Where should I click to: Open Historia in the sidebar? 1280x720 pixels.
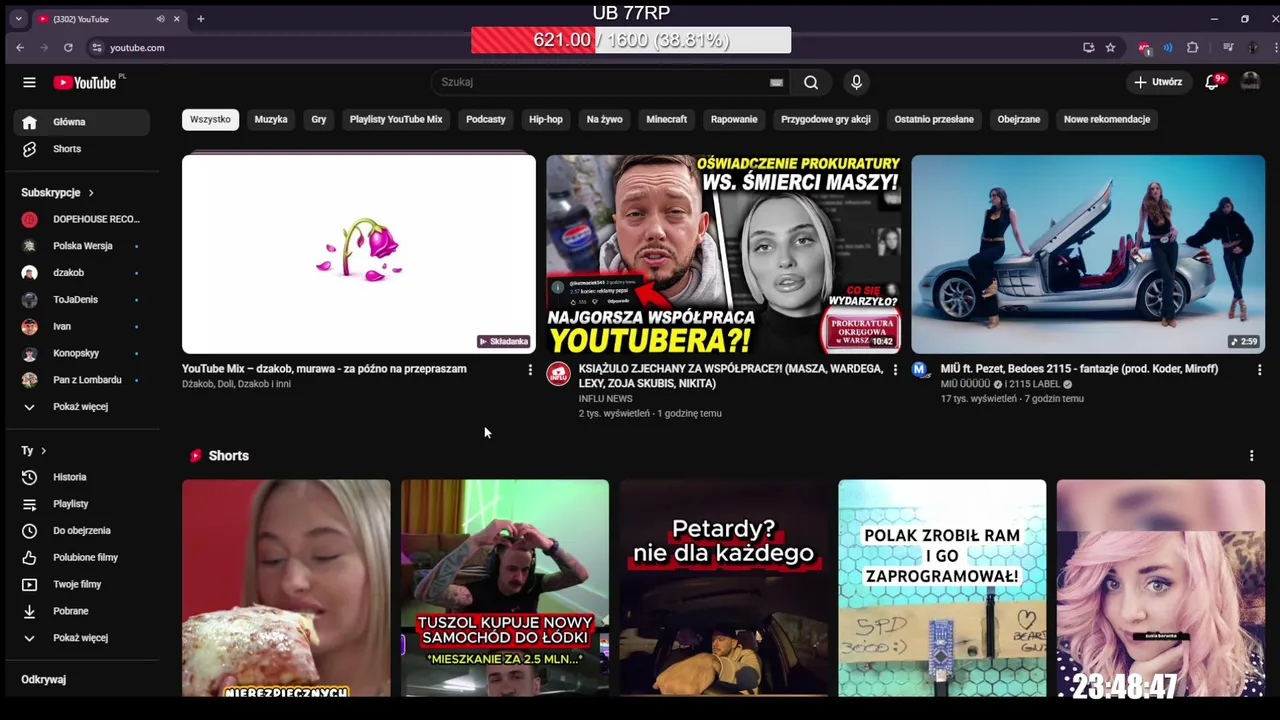coord(82,477)
